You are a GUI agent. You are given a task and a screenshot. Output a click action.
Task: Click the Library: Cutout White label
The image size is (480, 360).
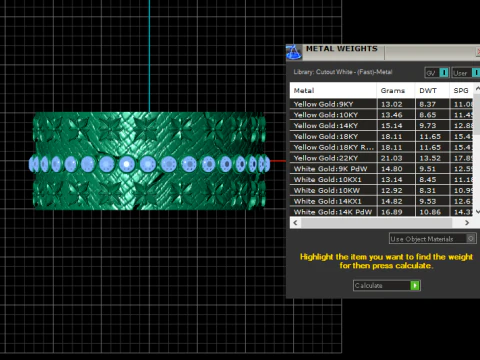pos(343,72)
